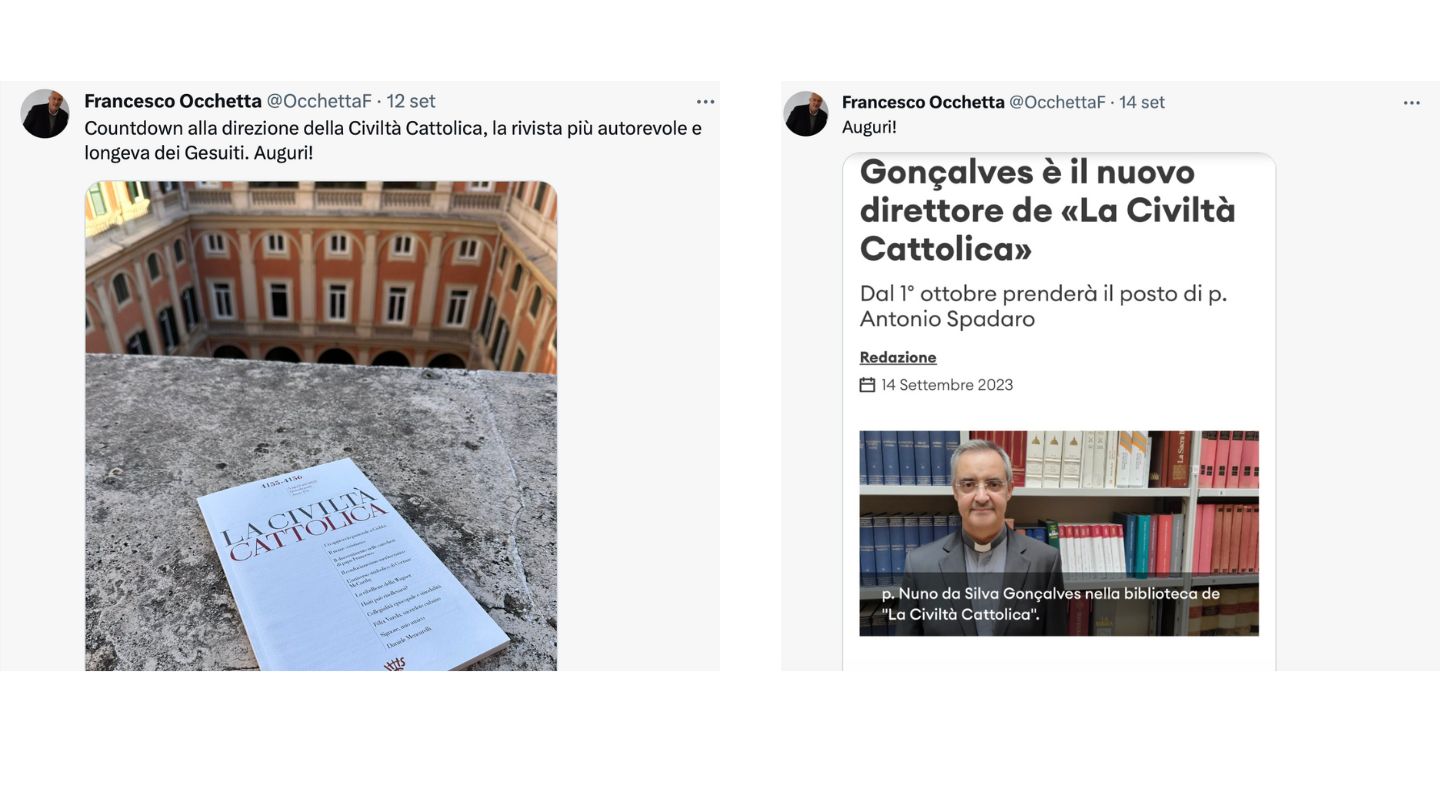Click the subtitle about p. Antonio Spadaro
The width and height of the screenshot is (1440, 810).
(x=1043, y=306)
